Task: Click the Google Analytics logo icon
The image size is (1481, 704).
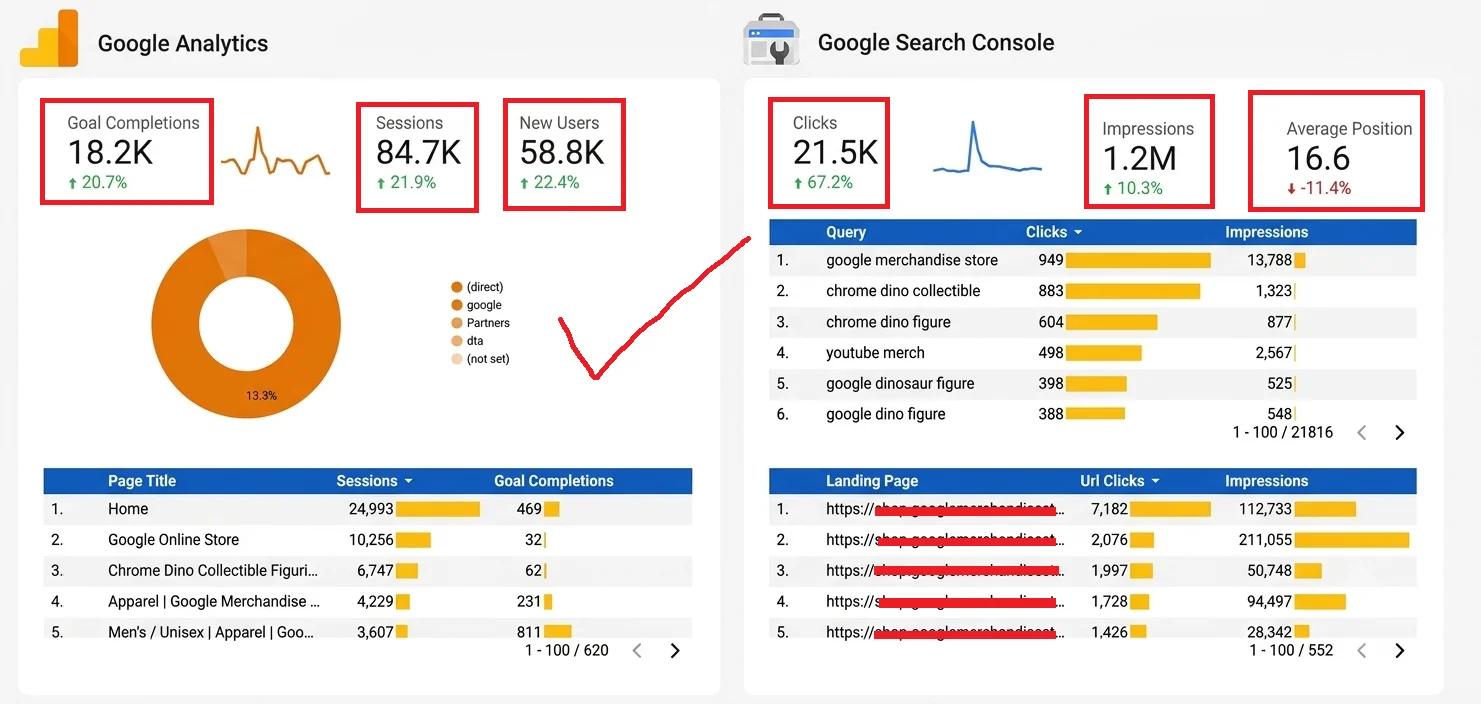Action: click(49, 41)
